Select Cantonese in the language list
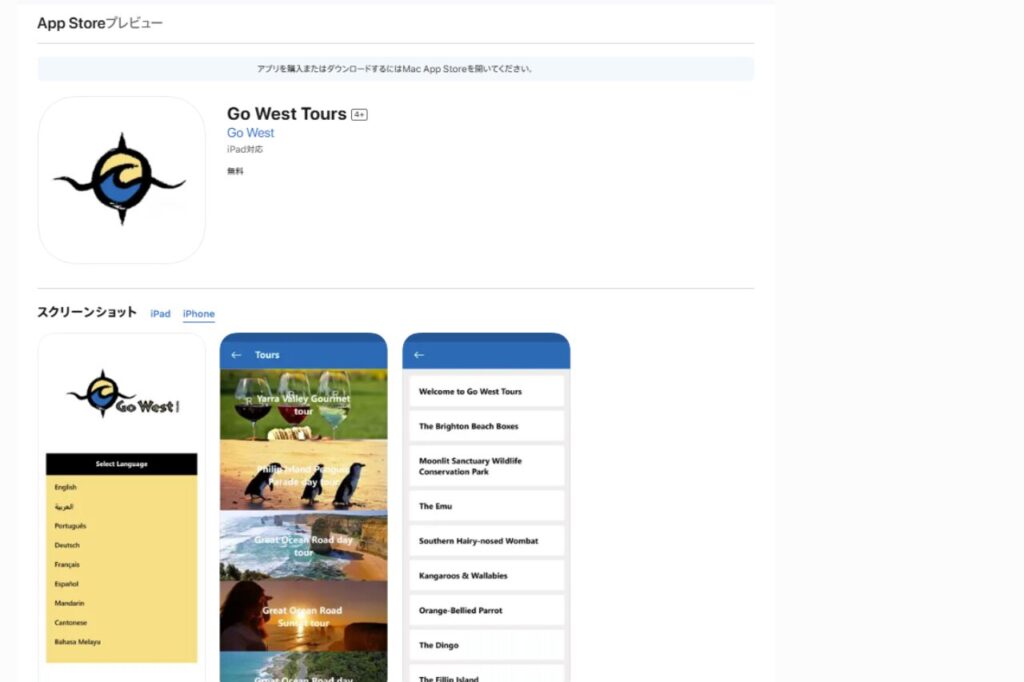Viewport: 1024px width, 682px height. pyautogui.click(x=71, y=623)
